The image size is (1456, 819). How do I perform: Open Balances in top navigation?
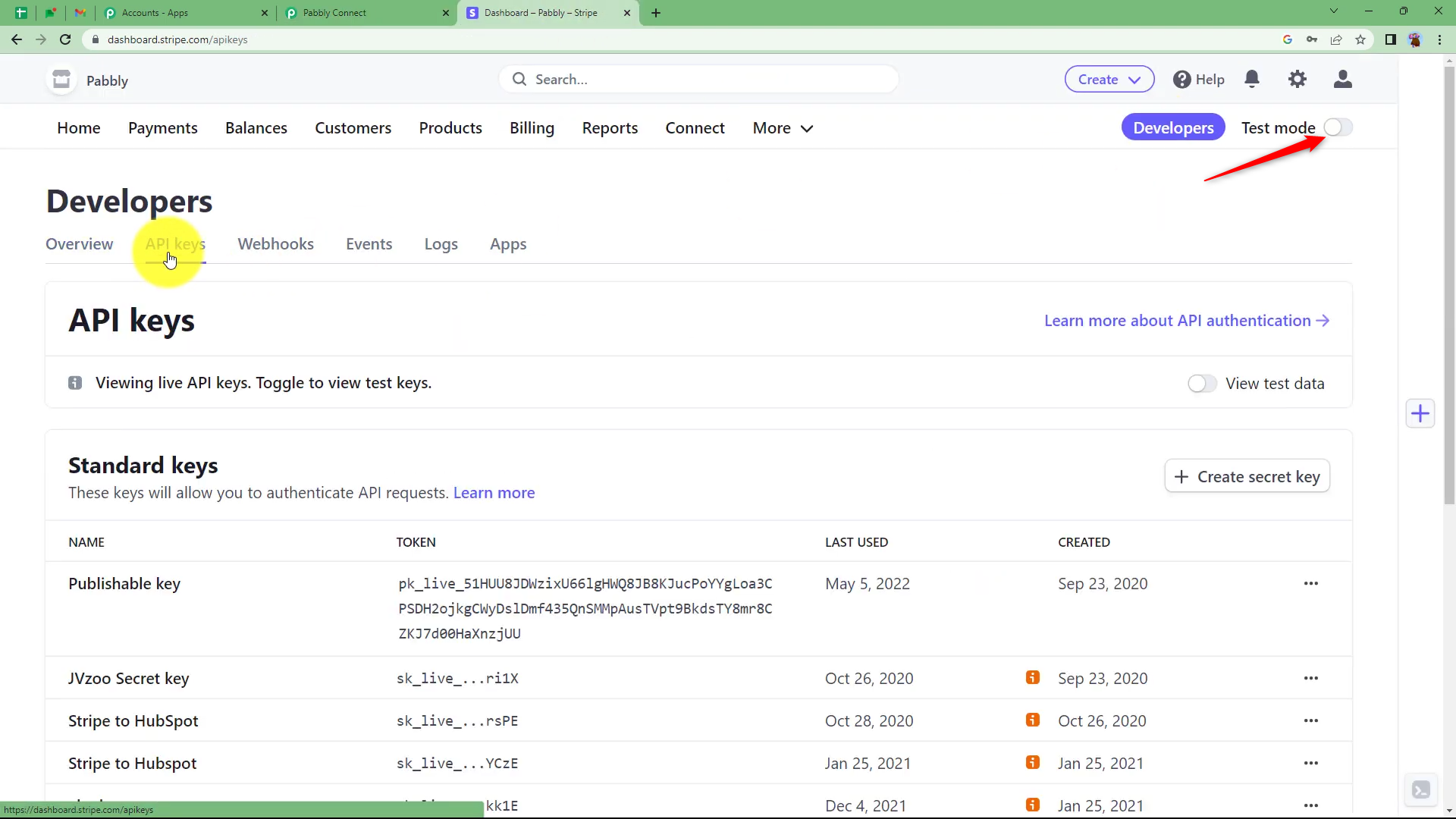point(256,128)
